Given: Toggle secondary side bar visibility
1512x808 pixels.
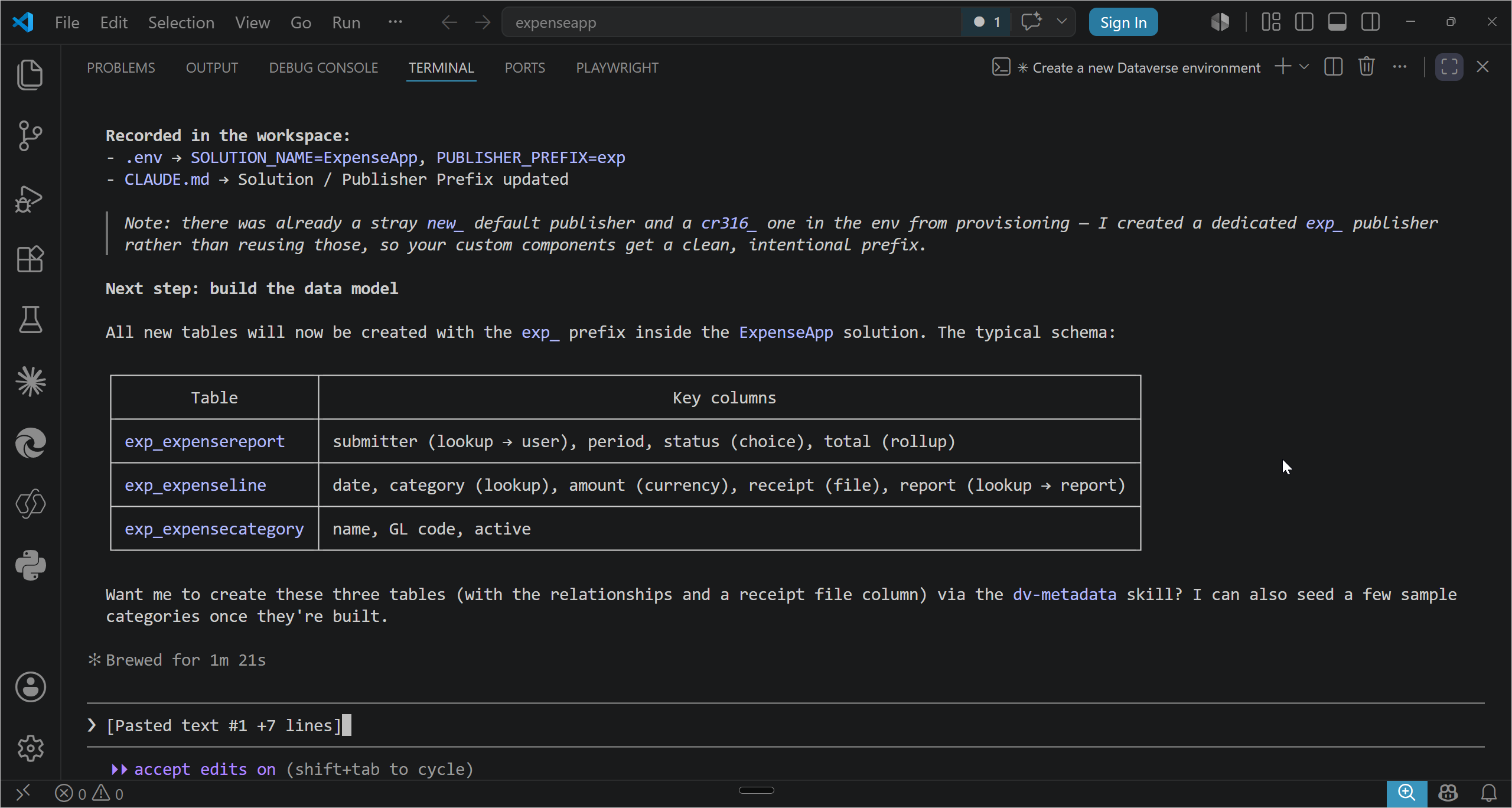Looking at the screenshot, I should (x=1370, y=22).
